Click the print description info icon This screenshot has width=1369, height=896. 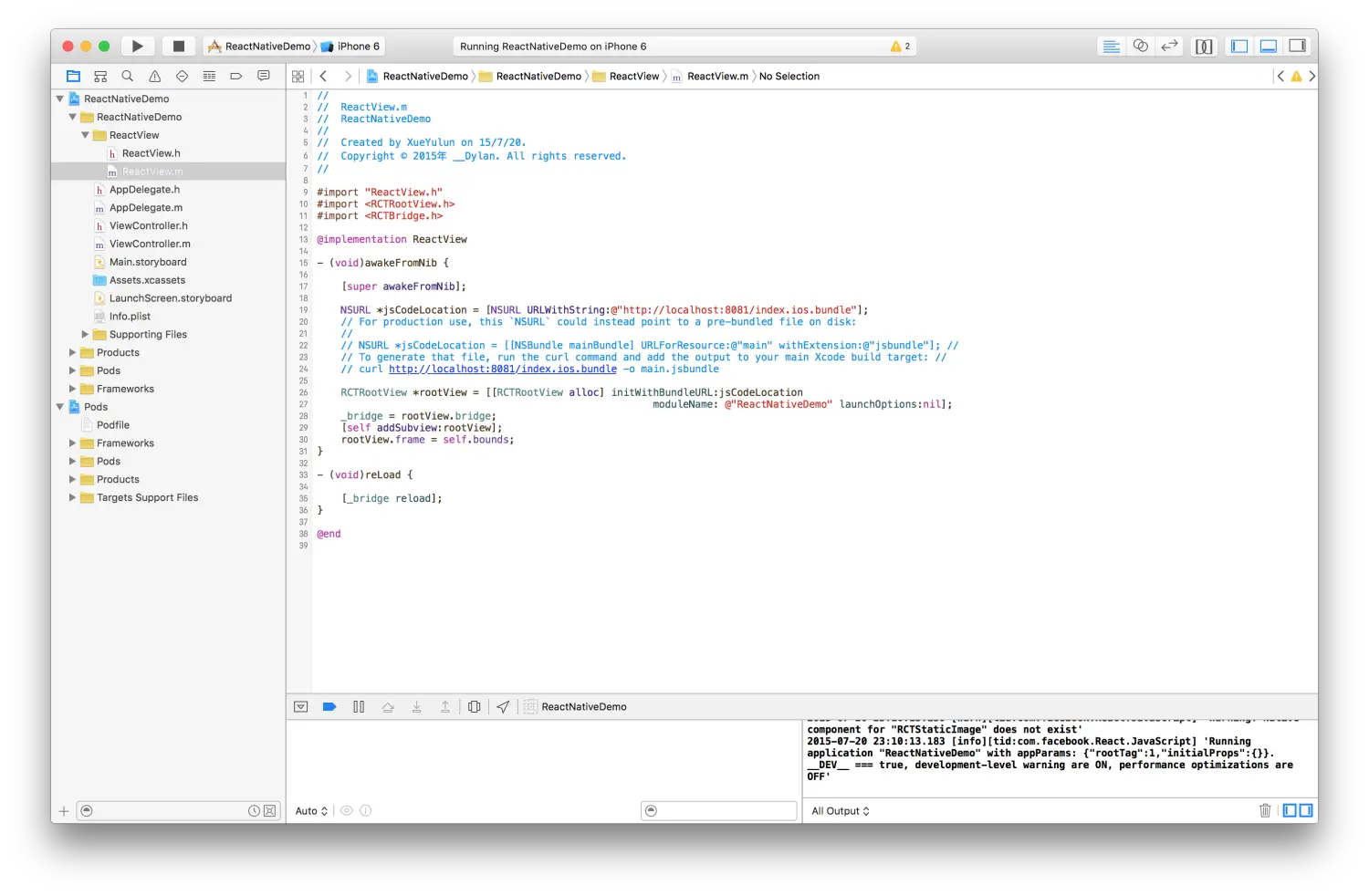pos(366,810)
